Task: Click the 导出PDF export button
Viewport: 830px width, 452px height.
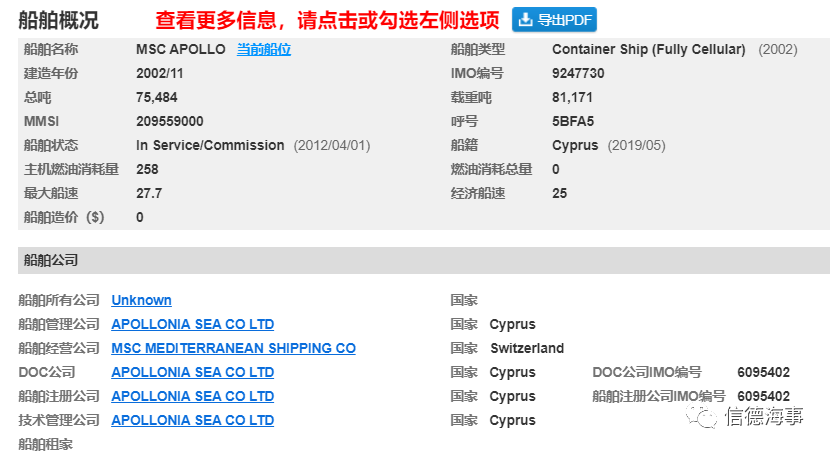Action: [x=554, y=19]
